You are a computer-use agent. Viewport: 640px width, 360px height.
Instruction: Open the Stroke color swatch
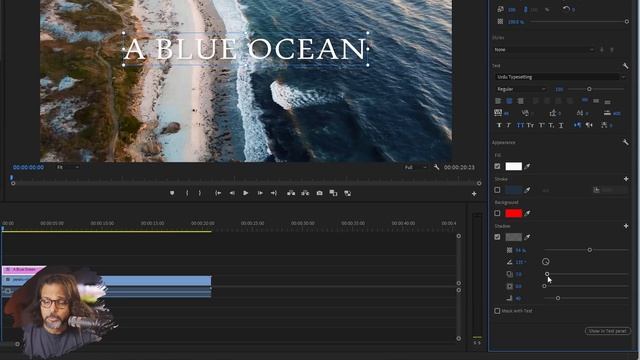click(x=513, y=190)
